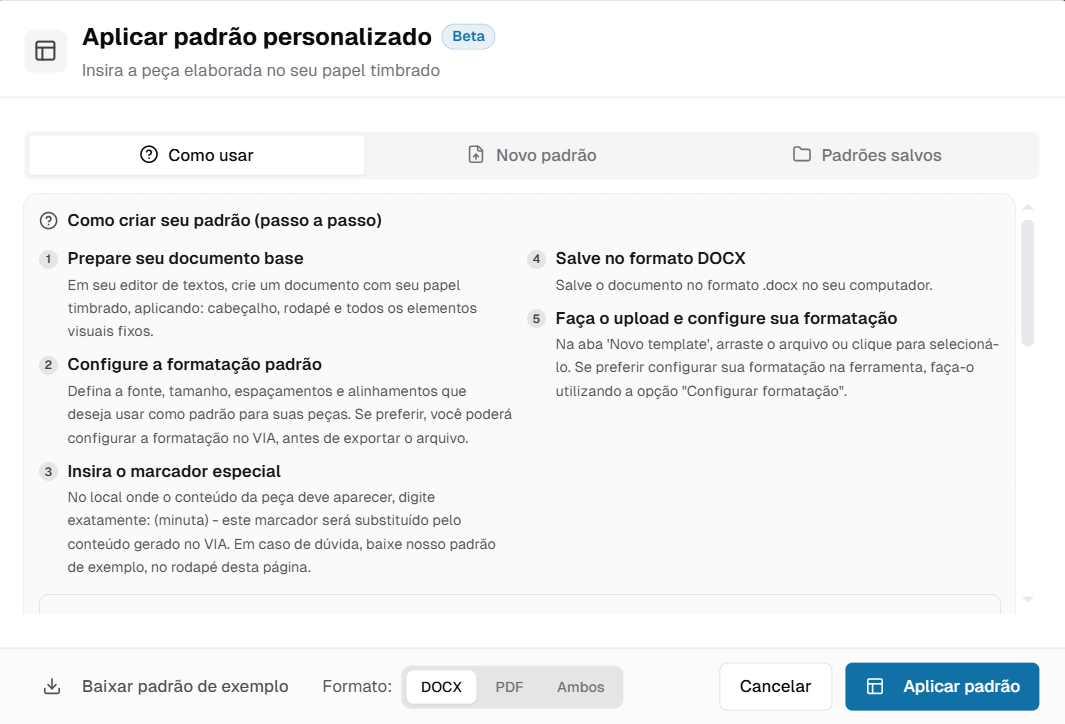Viewport: 1065px width, 724px height.
Task: Select the DOCX format option
Action: point(441,687)
